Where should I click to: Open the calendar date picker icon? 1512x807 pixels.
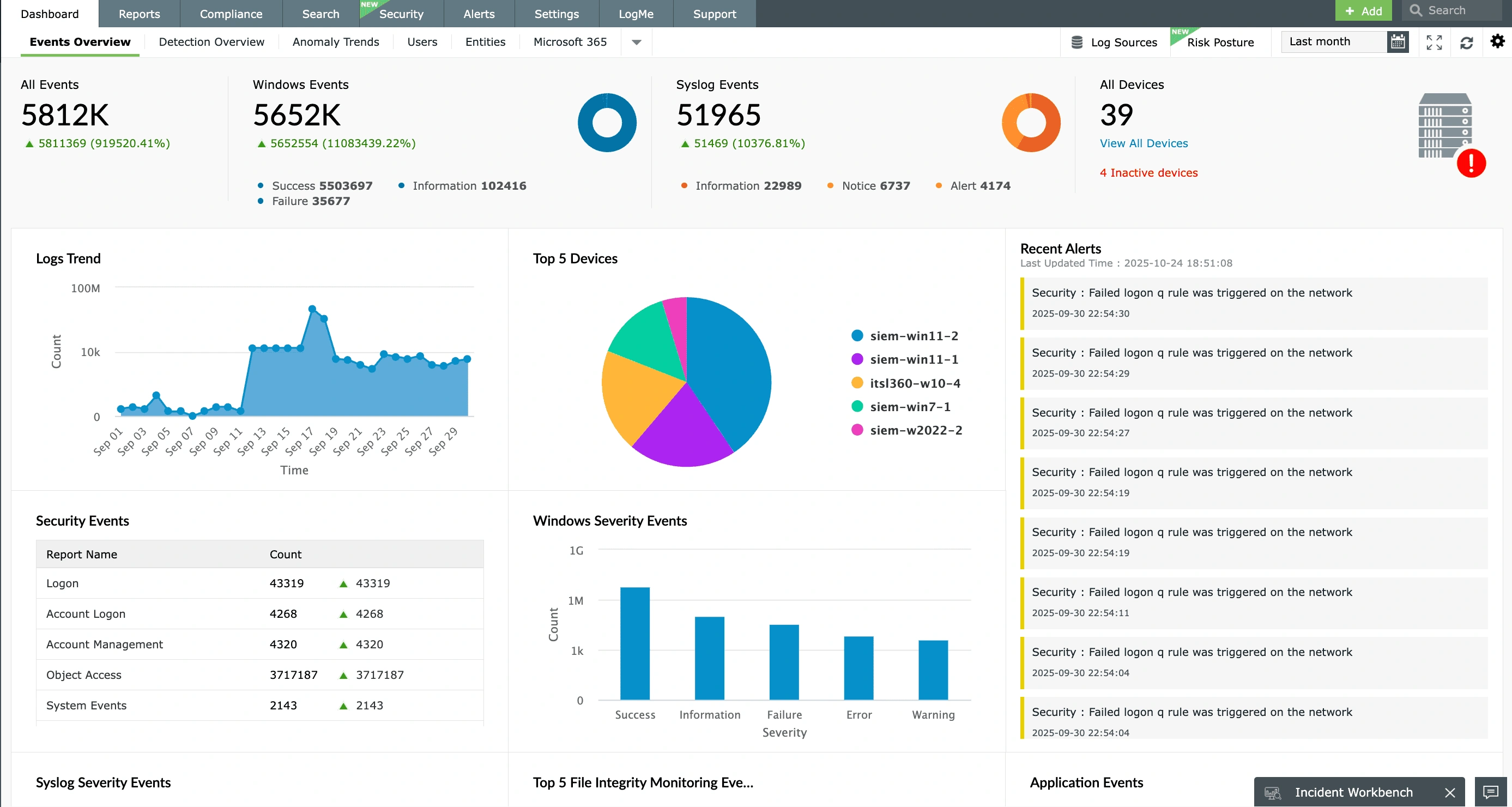pyautogui.click(x=1397, y=41)
